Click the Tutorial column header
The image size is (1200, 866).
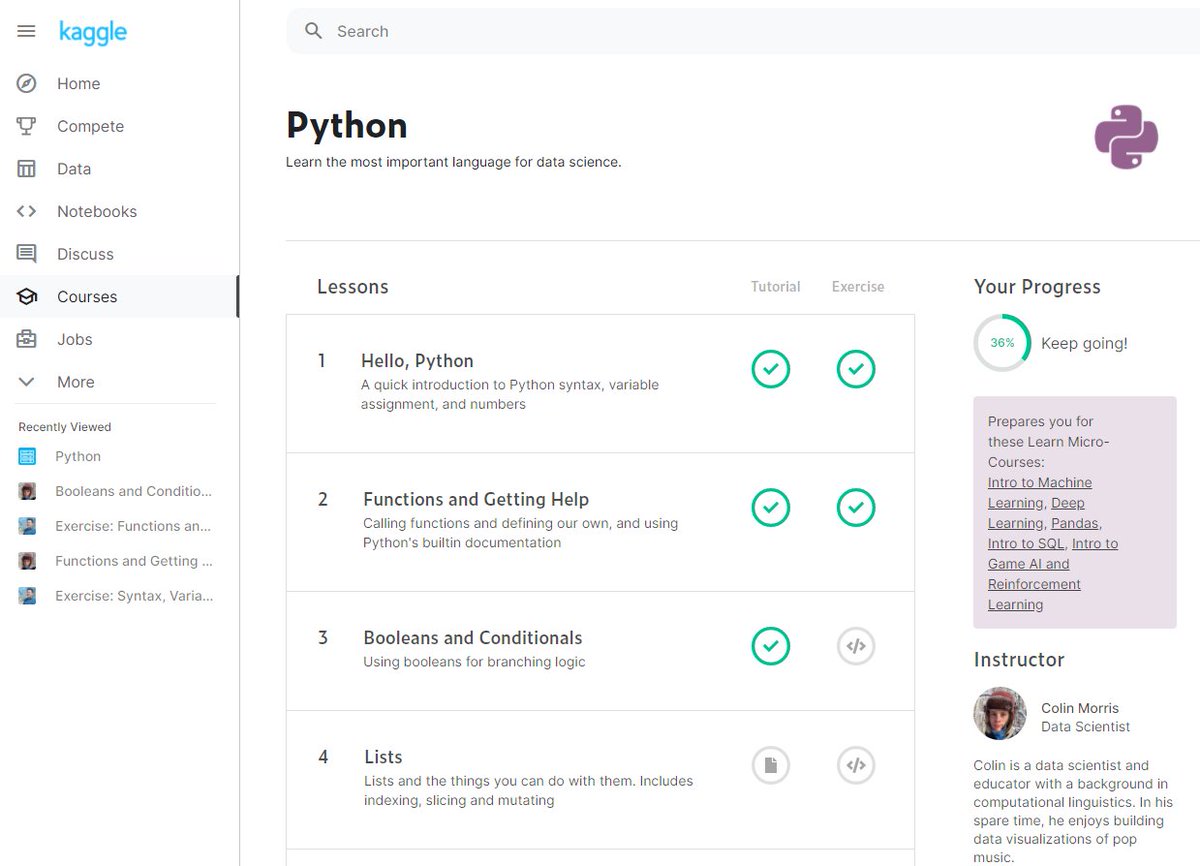(x=775, y=286)
